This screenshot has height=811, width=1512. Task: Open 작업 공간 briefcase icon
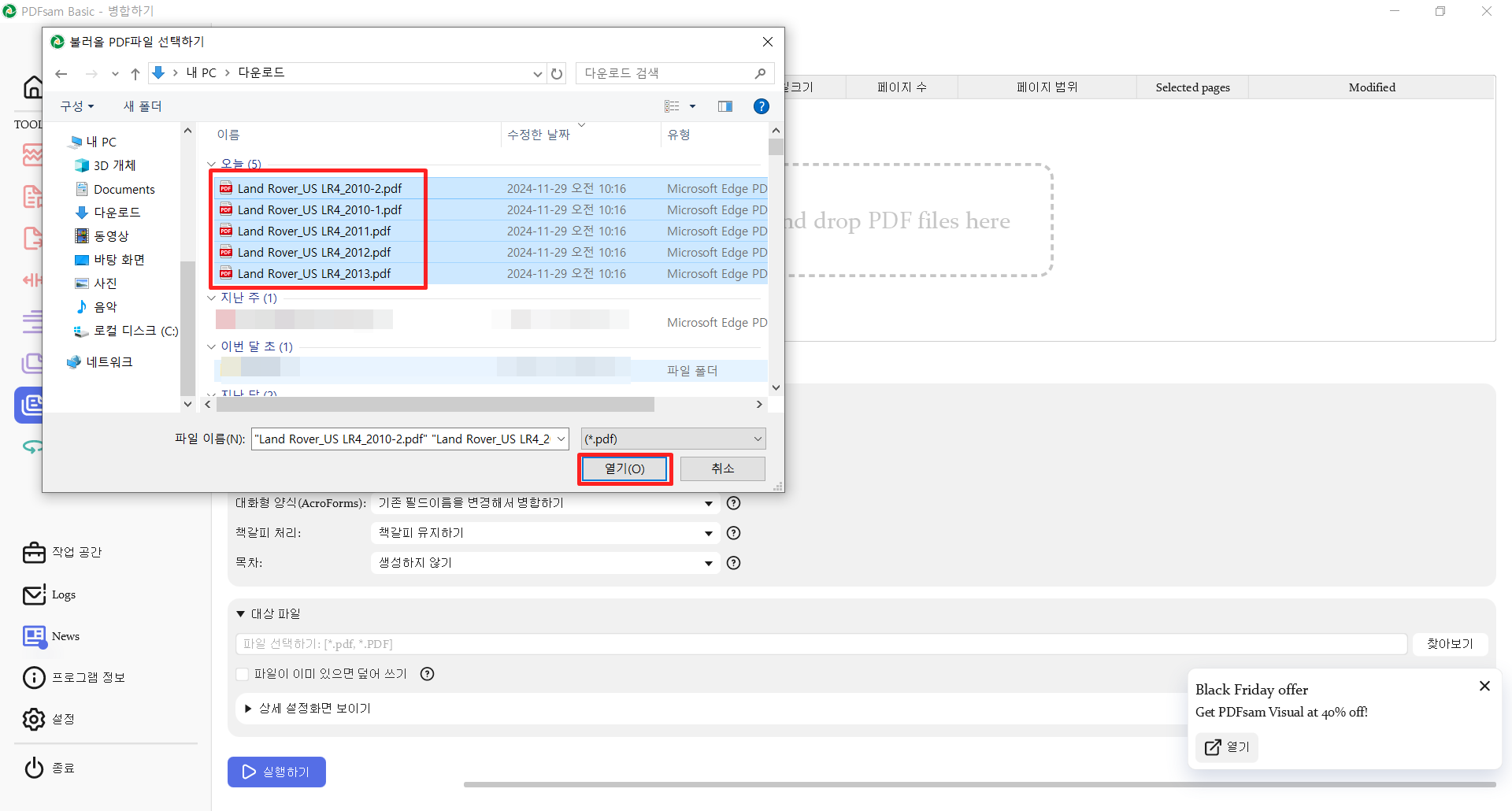pos(34,553)
